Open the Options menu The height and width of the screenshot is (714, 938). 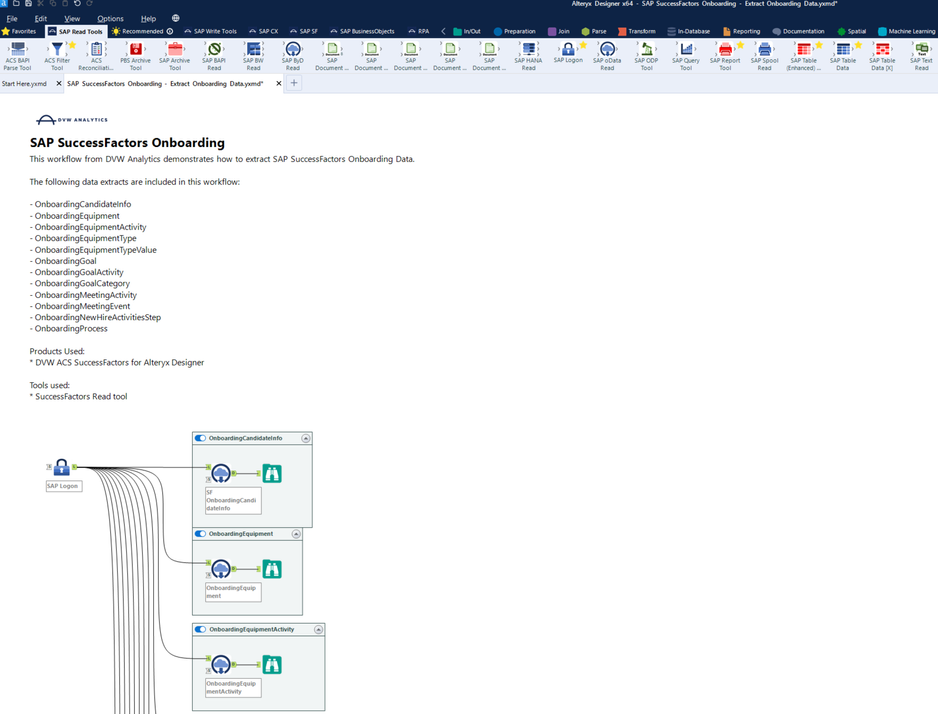[x=110, y=19]
